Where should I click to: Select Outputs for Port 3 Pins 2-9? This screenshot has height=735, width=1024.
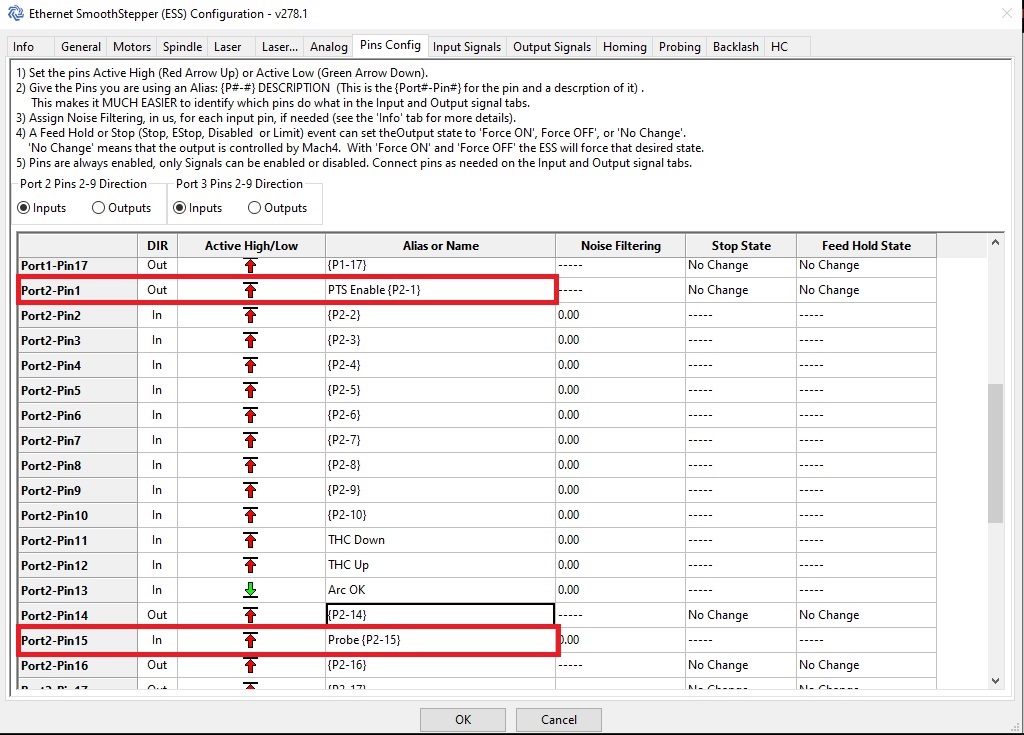pyautogui.click(x=251, y=207)
